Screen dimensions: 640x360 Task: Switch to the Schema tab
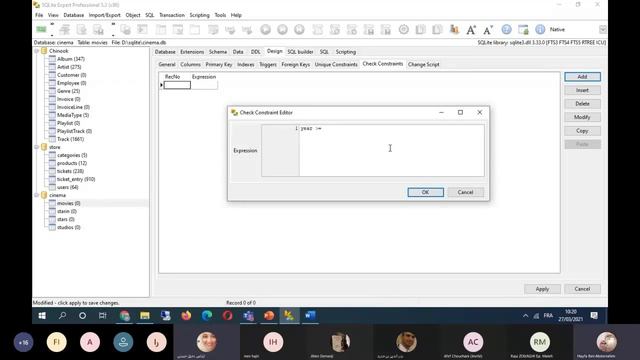(218, 52)
